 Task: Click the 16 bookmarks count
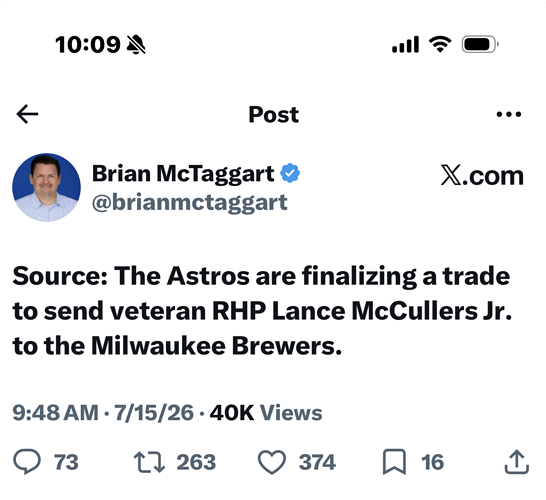tap(432, 462)
